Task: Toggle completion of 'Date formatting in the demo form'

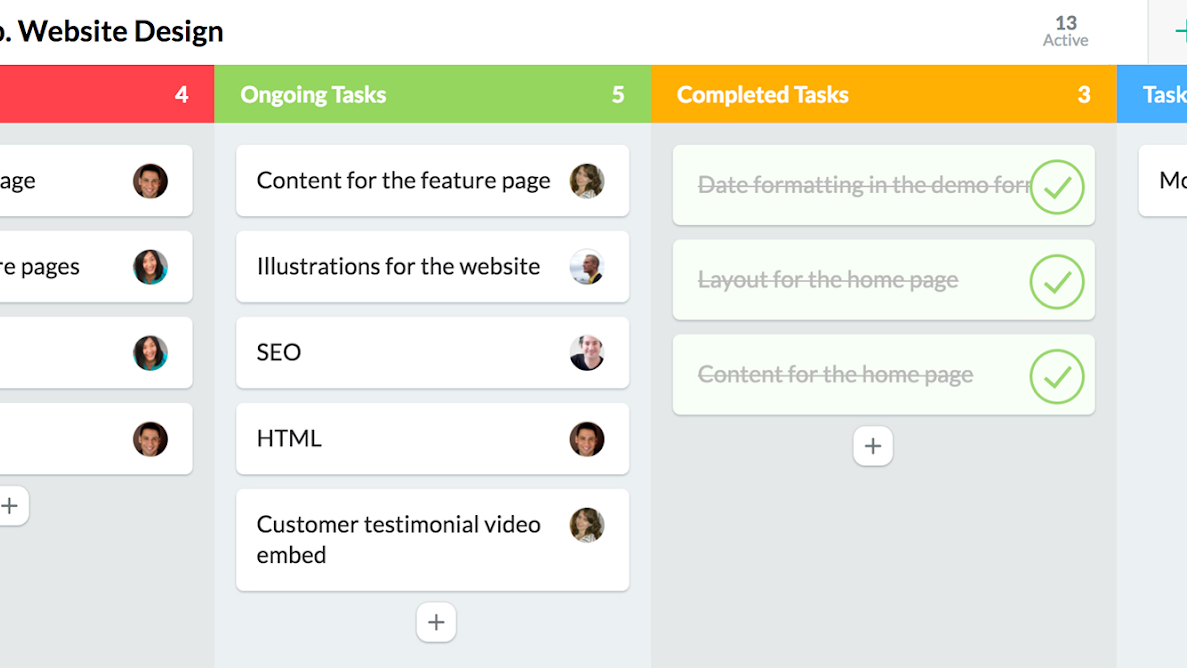Action: pos(1057,186)
